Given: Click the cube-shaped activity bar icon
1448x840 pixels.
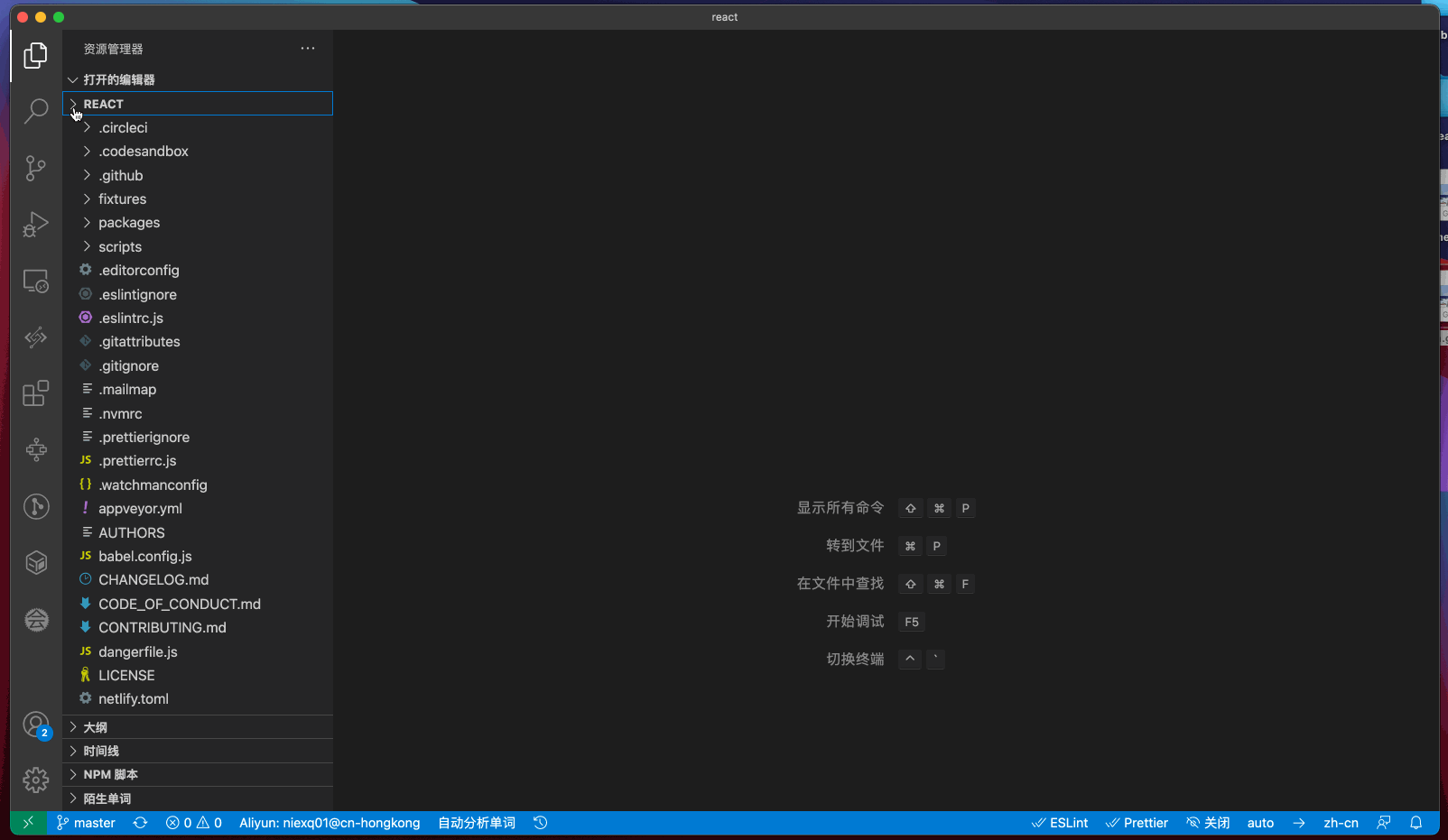Looking at the screenshot, I should click(x=35, y=563).
